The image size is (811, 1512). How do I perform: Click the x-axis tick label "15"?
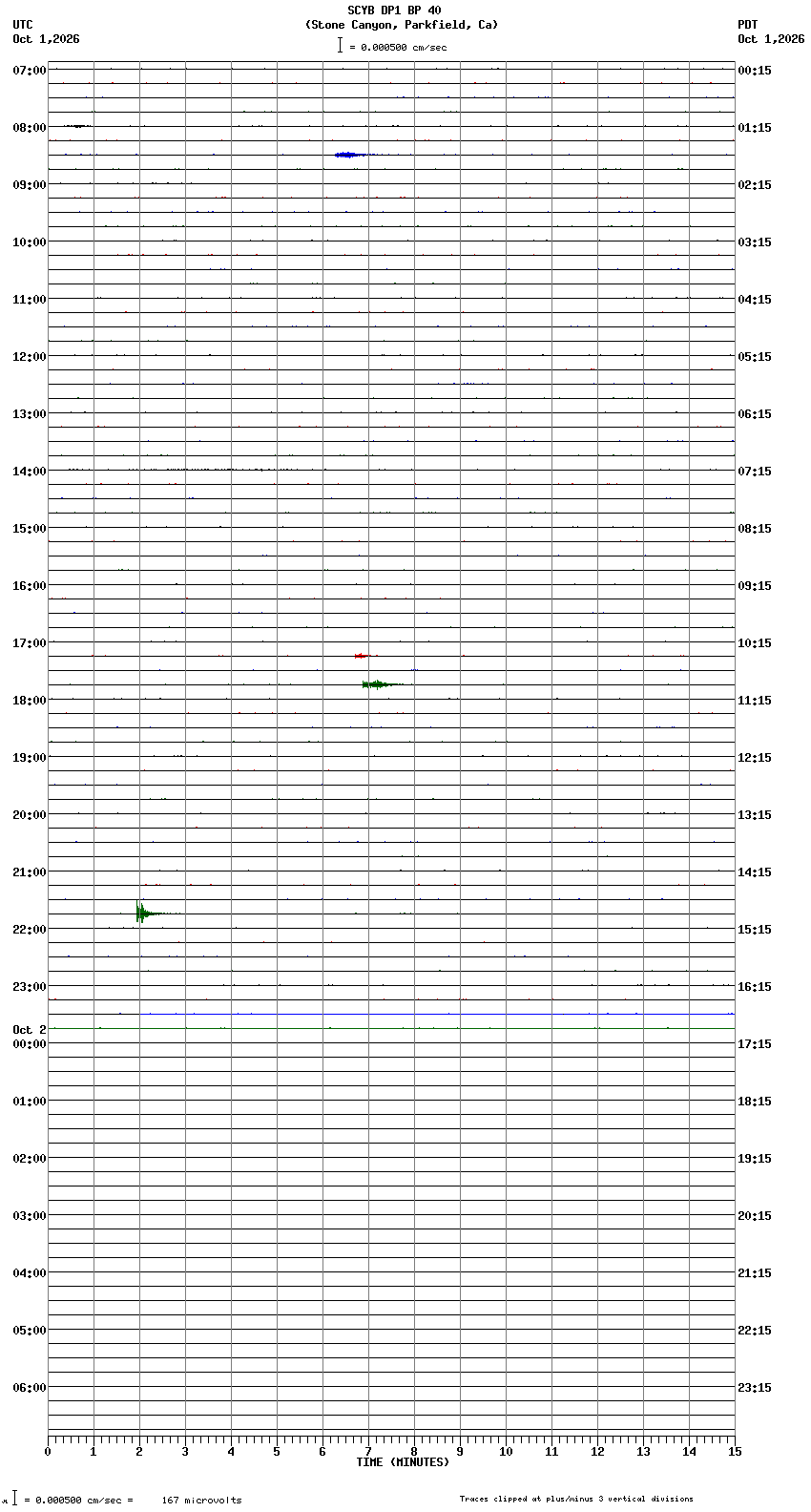point(735,1452)
